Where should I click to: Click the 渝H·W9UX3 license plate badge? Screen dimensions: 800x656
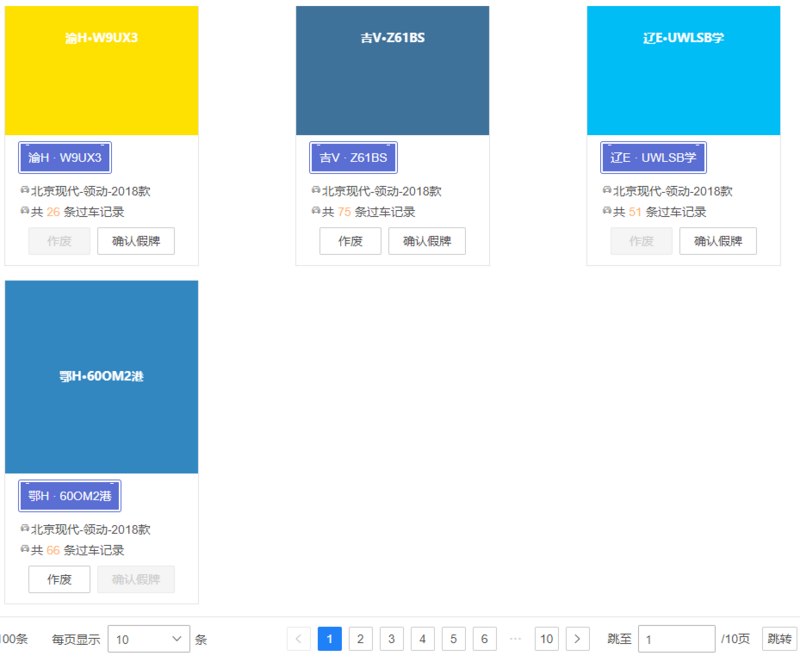(x=65, y=158)
